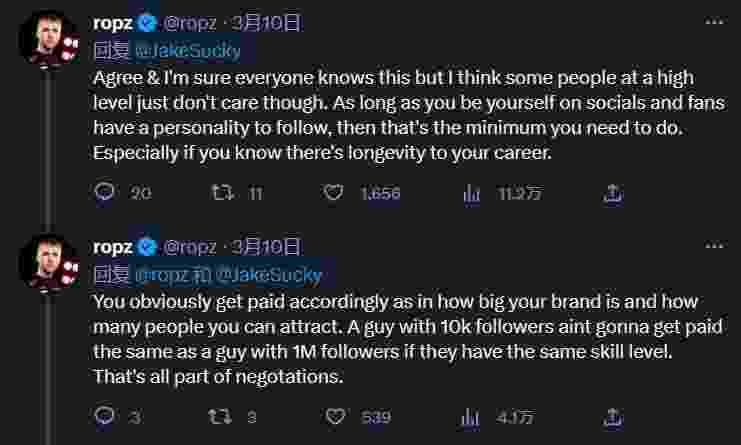
Task: Like the second tweet with 539 likes
Action: point(337,416)
